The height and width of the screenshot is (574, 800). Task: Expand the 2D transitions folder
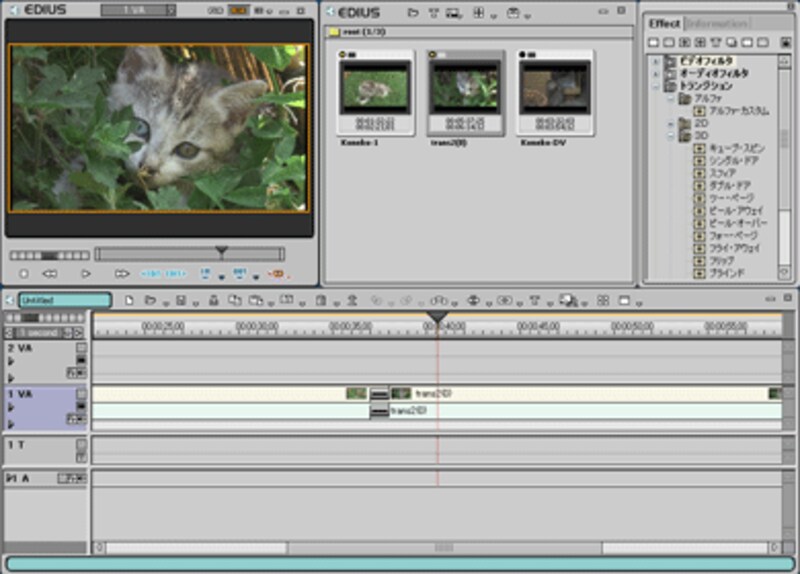pos(671,124)
